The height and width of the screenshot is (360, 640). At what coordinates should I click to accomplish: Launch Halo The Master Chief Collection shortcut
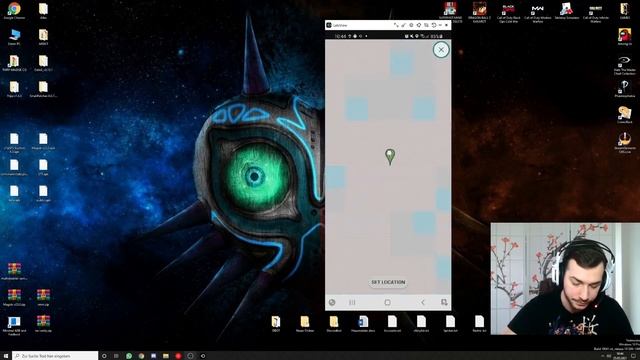(624, 65)
